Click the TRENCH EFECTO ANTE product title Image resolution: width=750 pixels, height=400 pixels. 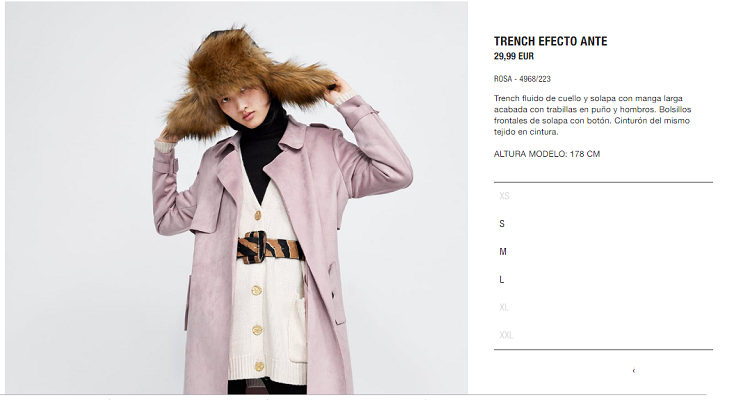[x=551, y=42]
